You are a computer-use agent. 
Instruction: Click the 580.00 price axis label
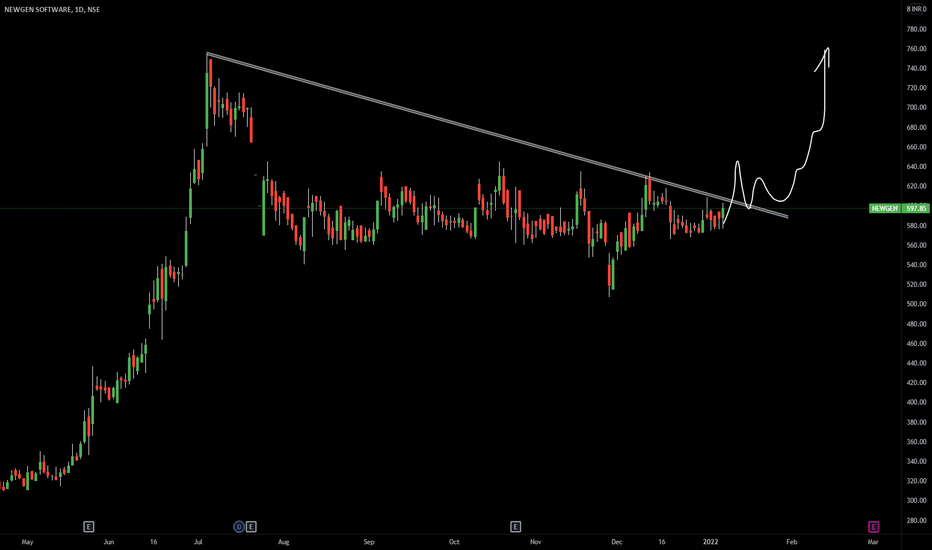coord(917,225)
